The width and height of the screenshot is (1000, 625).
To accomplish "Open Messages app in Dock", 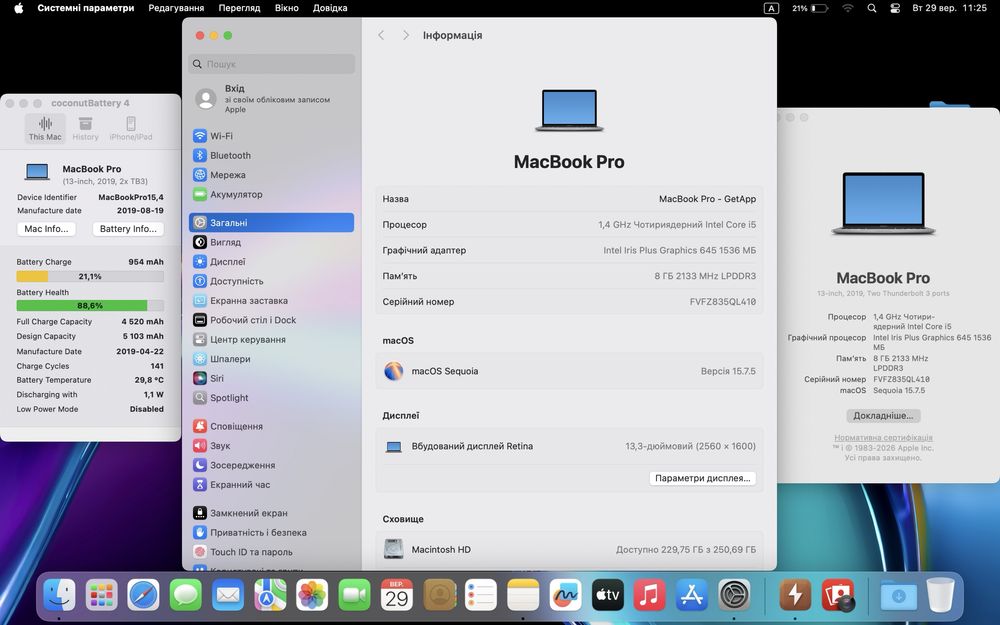I will pyautogui.click(x=186, y=595).
